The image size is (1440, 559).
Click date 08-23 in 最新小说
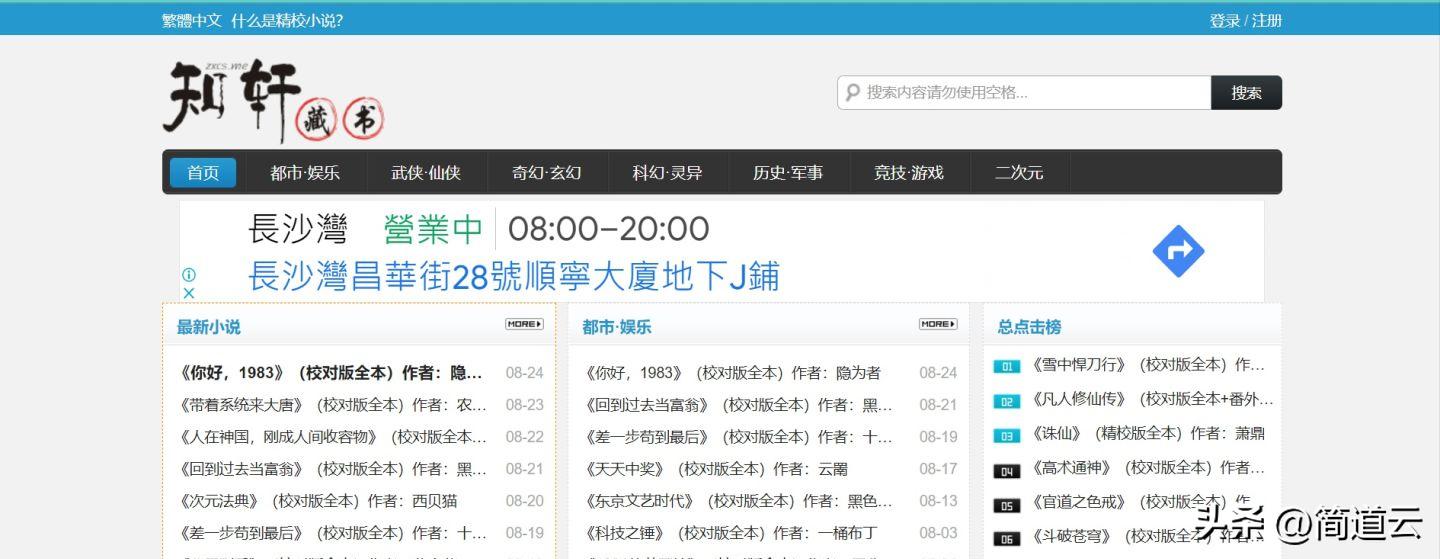pos(524,405)
